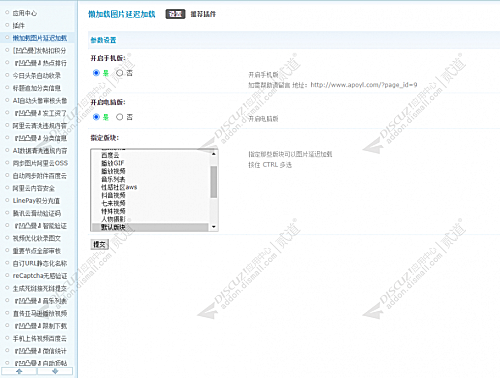Open LinePay积分充值 sidebar entry
The height and width of the screenshot is (378, 500).
pyautogui.click(x=36, y=201)
